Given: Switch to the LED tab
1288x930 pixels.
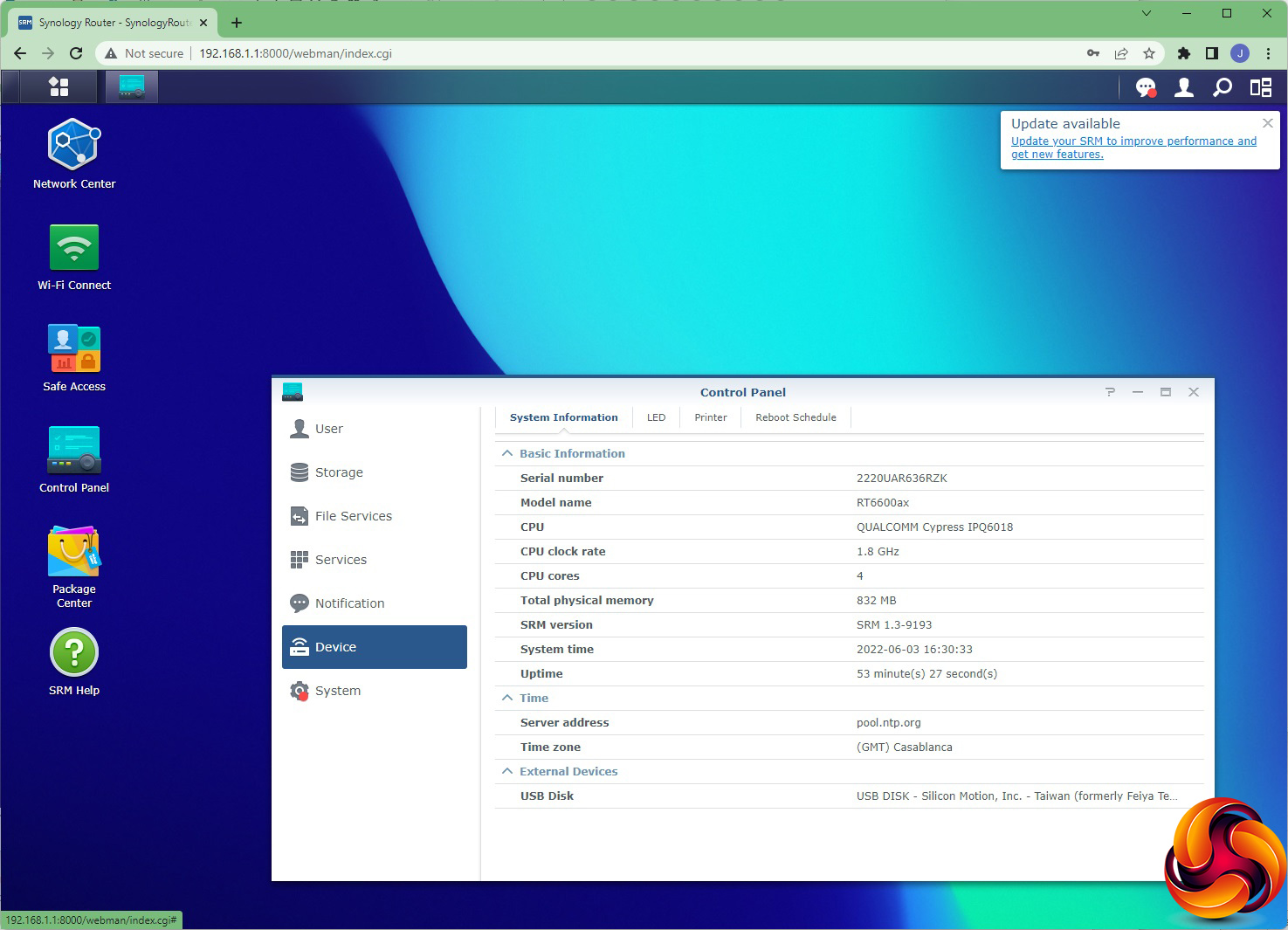Looking at the screenshot, I should (656, 417).
